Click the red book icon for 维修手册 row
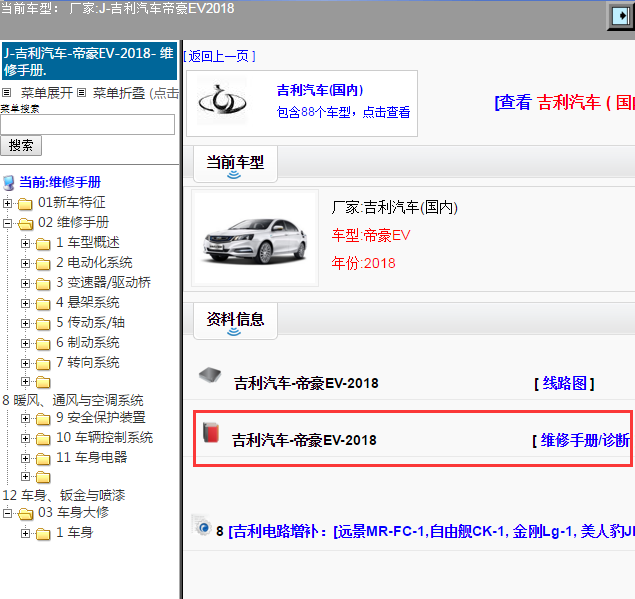This screenshot has width=635, height=599. (x=211, y=433)
